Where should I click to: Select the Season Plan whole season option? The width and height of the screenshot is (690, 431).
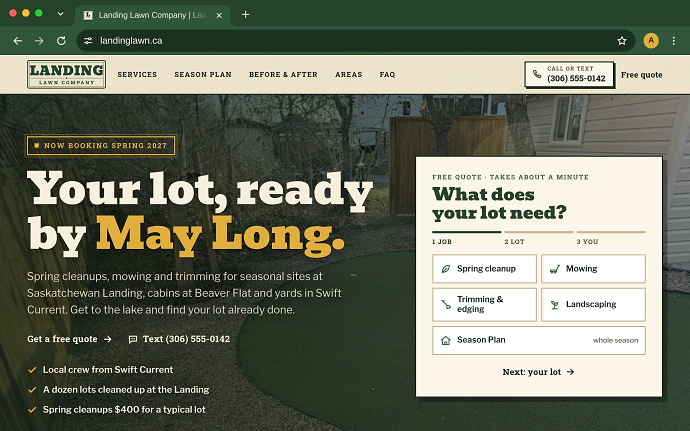click(x=539, y=340)
